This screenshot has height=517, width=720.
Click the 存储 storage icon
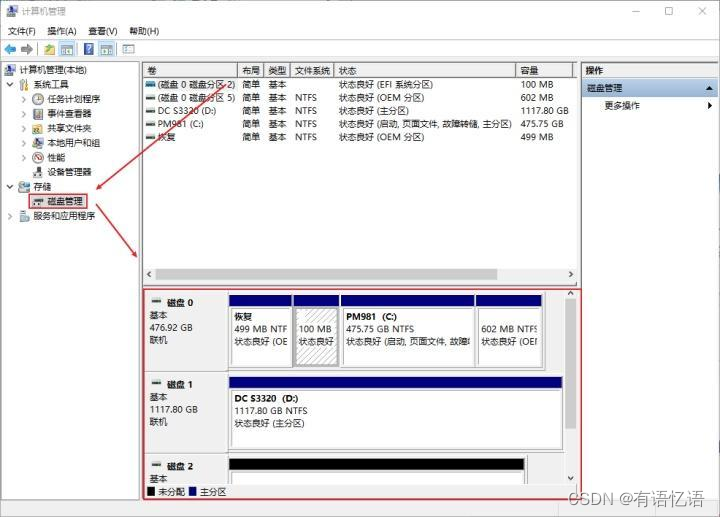(x=24, y=187)
